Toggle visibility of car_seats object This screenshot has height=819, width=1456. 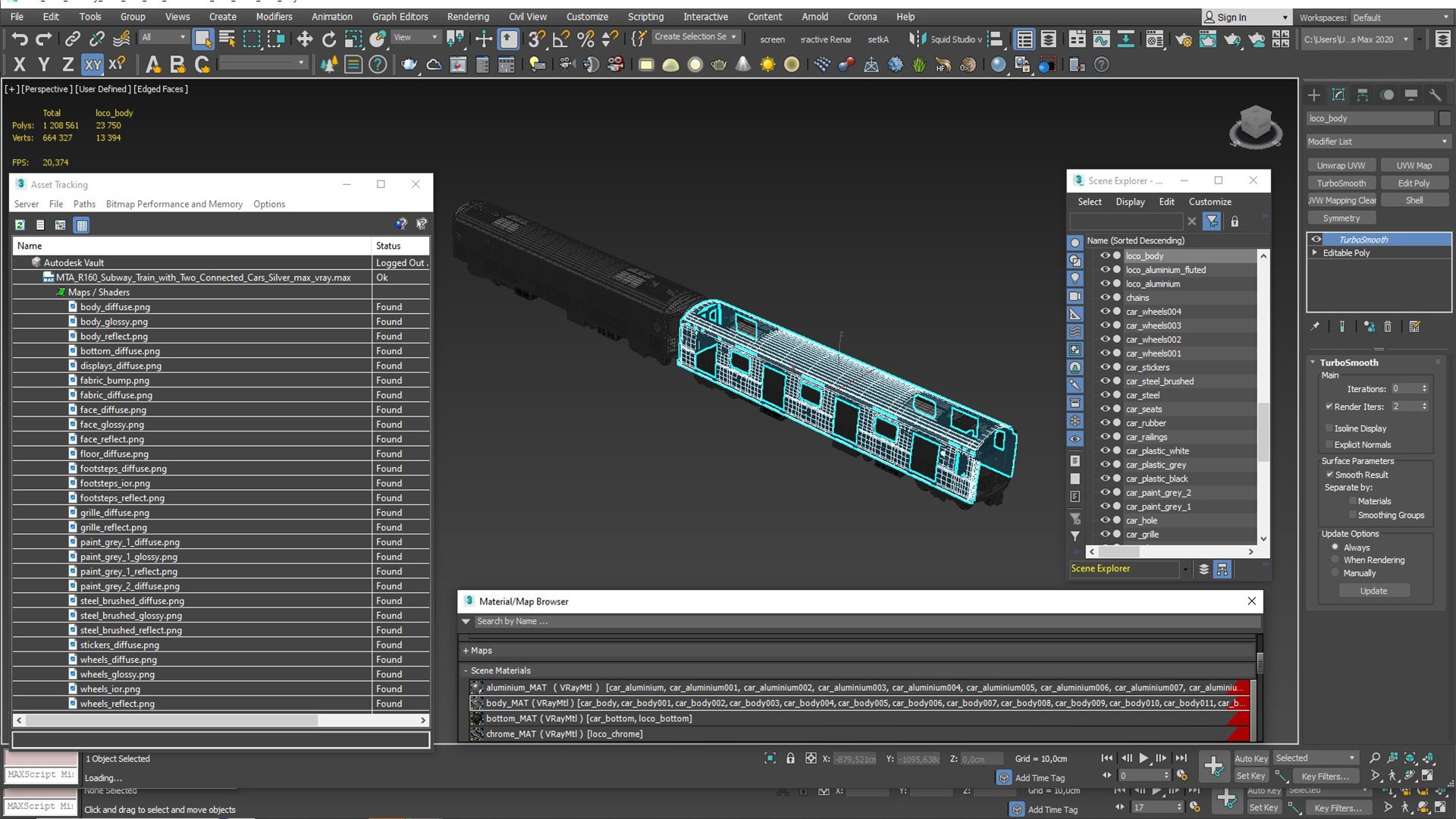pyautogui.click(x=1105, y=409)
